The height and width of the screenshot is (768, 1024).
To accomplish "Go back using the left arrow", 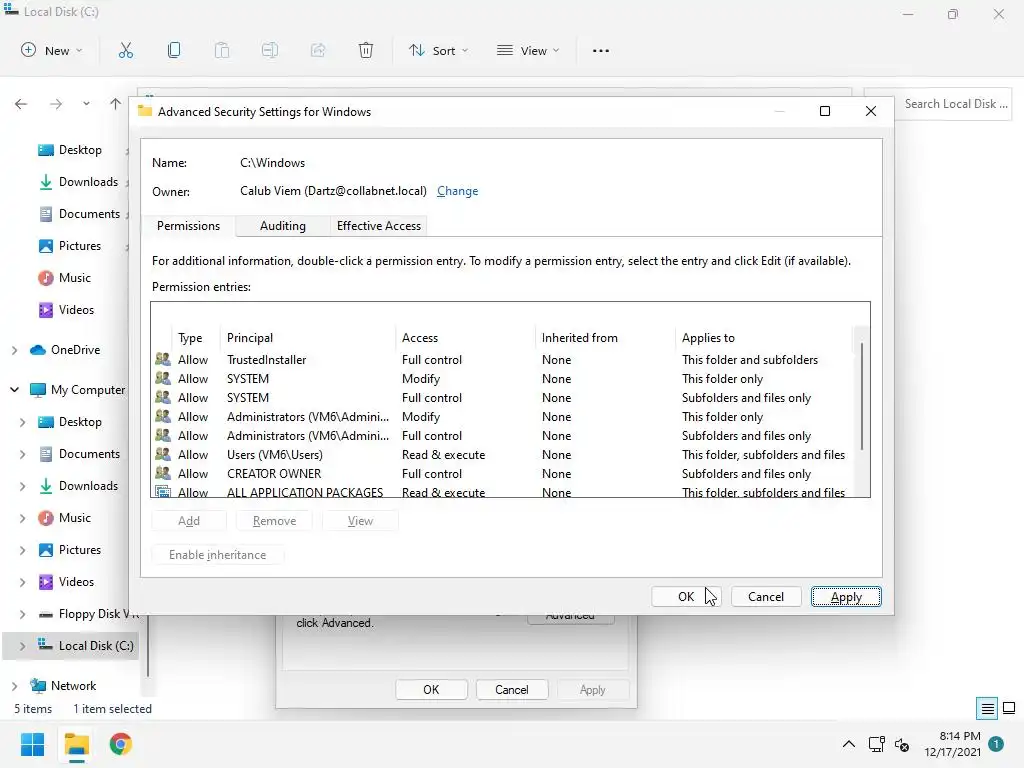I will (x=21, y=104).
